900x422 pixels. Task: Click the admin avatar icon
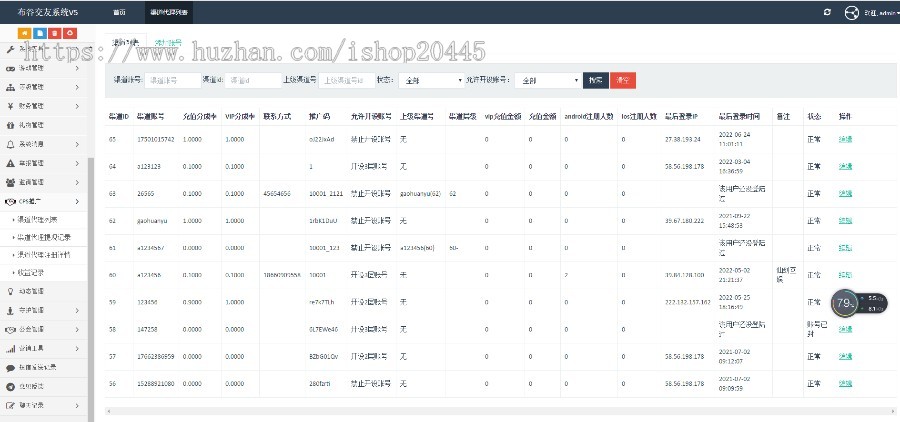tap(852, 12)
